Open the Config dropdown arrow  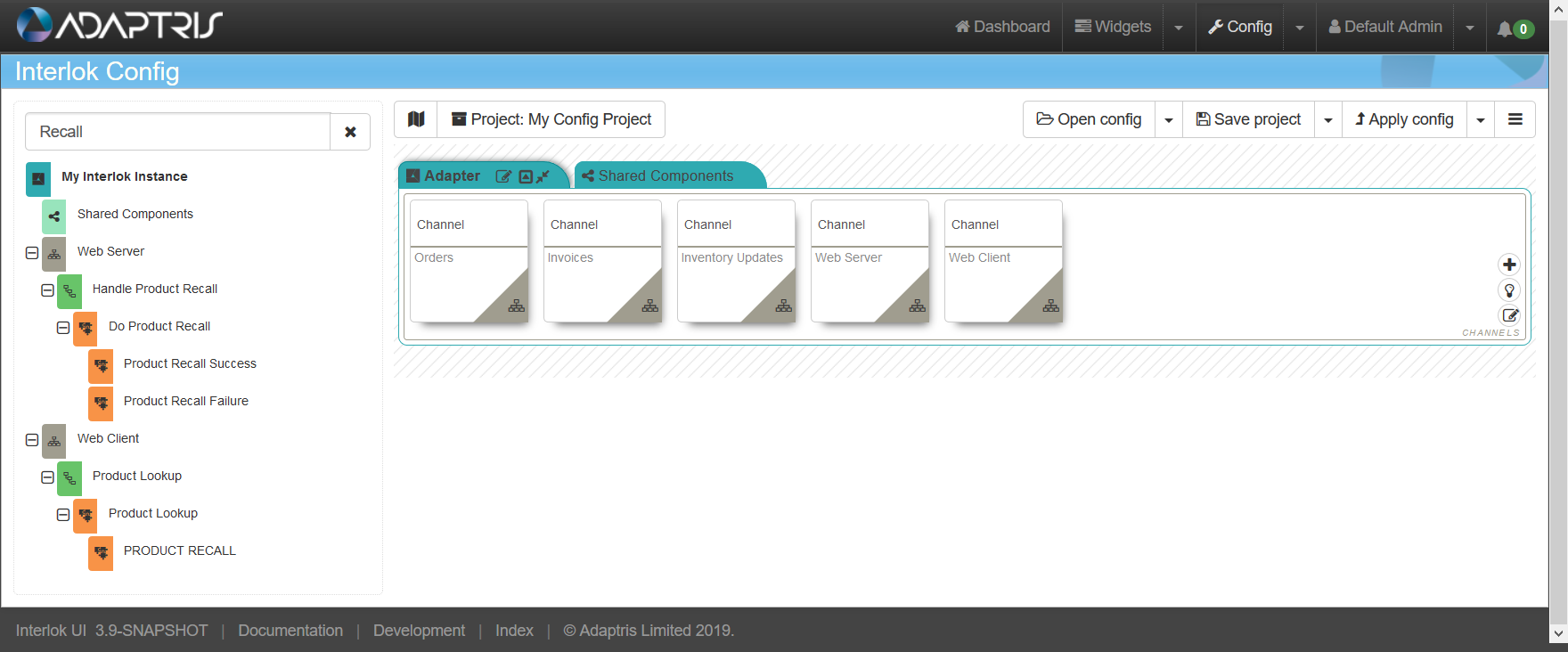[1300, 28]
